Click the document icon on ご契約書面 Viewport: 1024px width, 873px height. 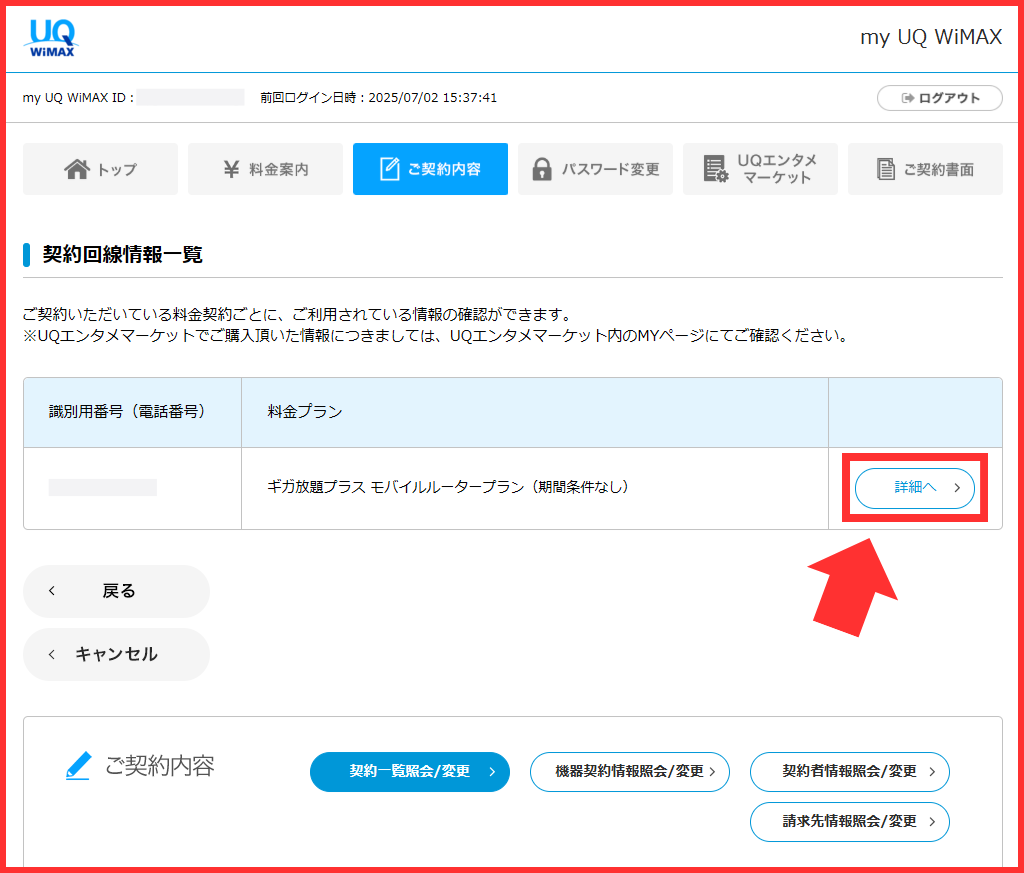pos(886,169)
